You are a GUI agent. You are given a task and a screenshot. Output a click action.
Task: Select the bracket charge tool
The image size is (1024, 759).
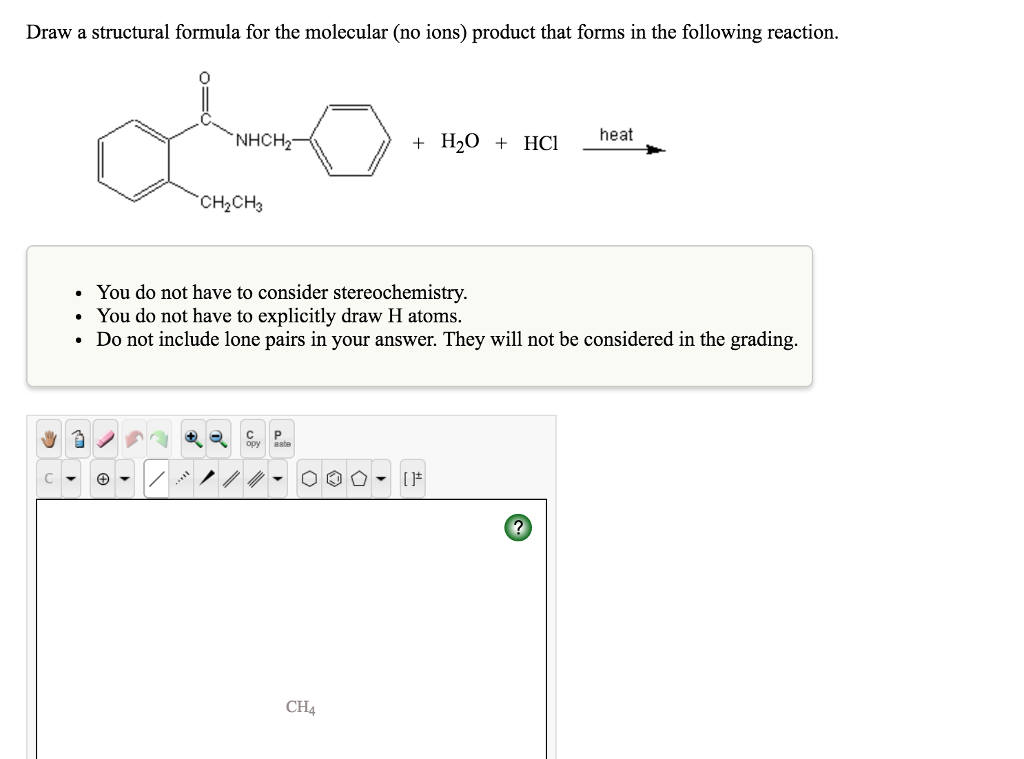(x=413, y=478)
